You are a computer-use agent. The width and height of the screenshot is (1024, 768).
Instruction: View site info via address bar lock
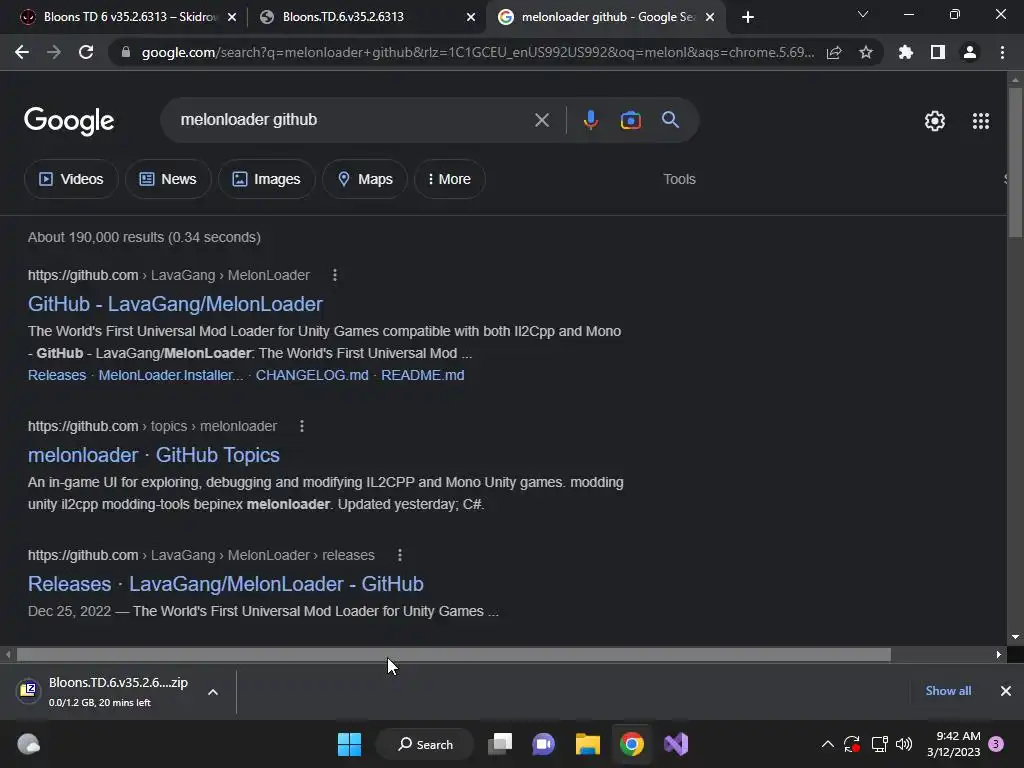click(x=126, y=52)
